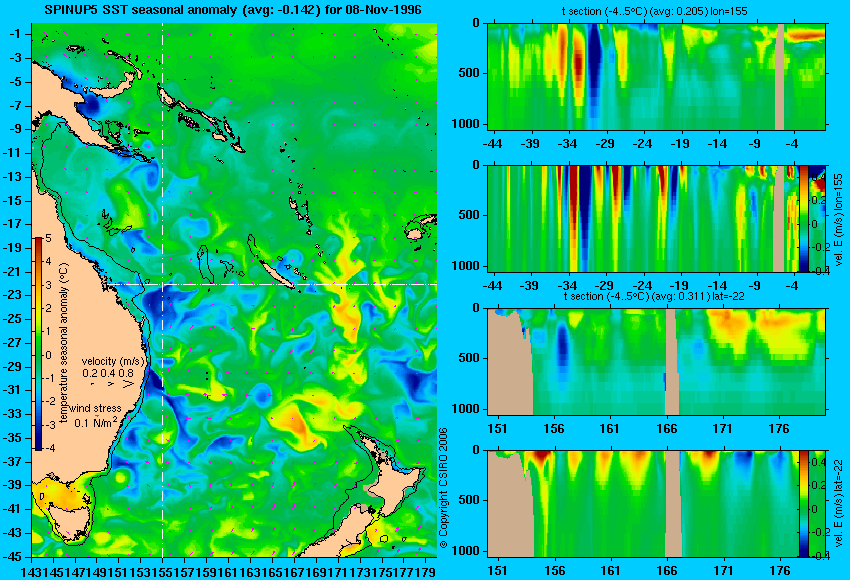Click the 't section' title for lon=155

point(655,11)
